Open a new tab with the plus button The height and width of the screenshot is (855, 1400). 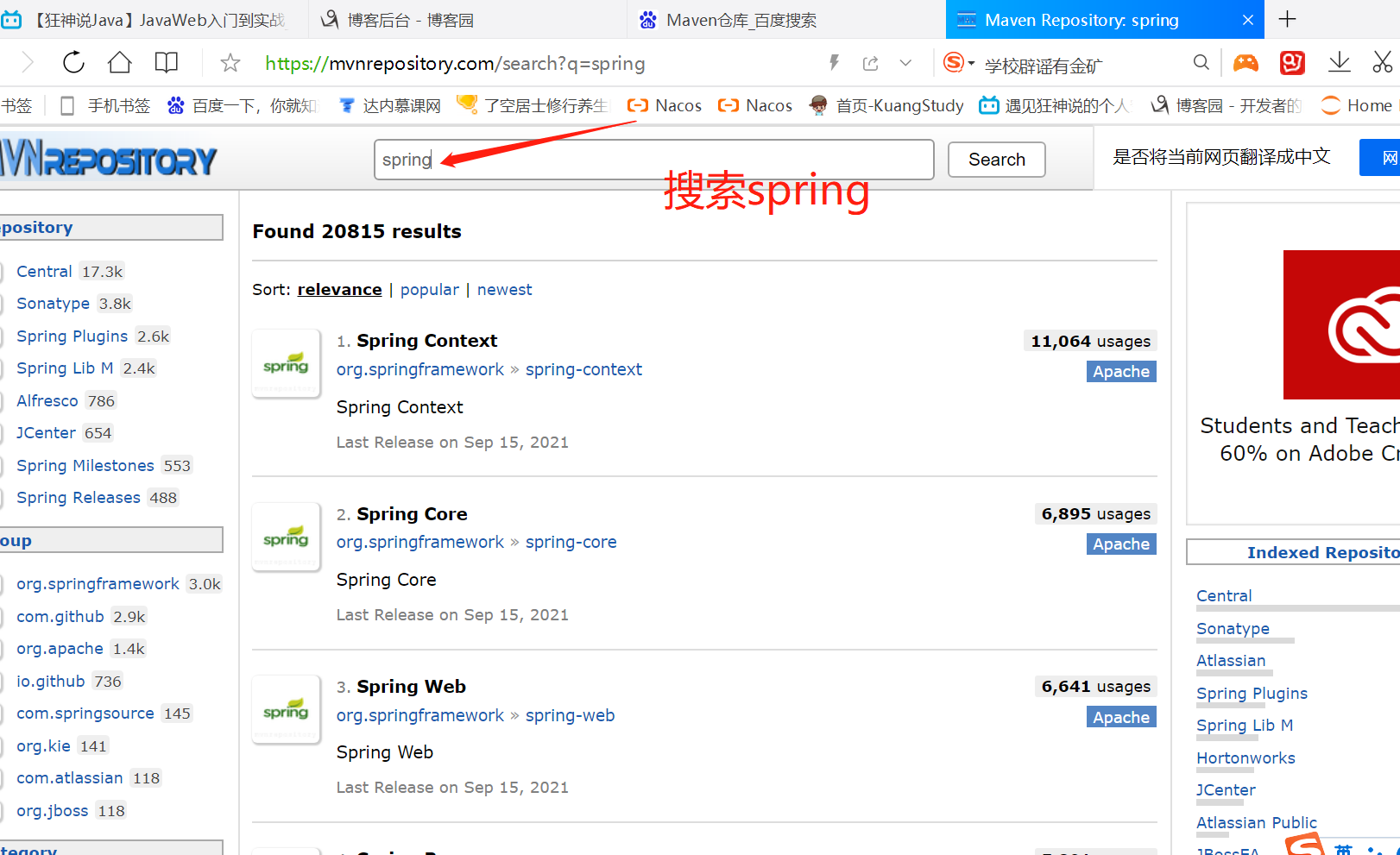click(1287, 19)
